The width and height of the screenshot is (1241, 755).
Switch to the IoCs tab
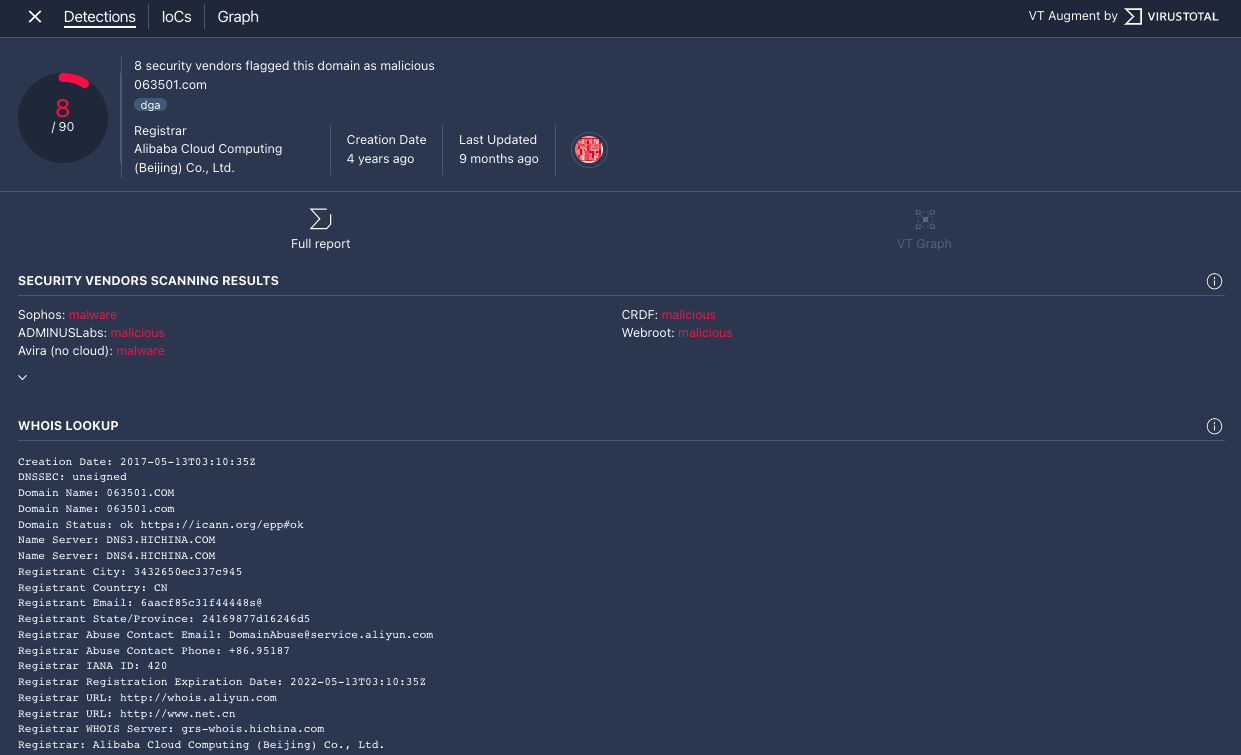(176, 16)
